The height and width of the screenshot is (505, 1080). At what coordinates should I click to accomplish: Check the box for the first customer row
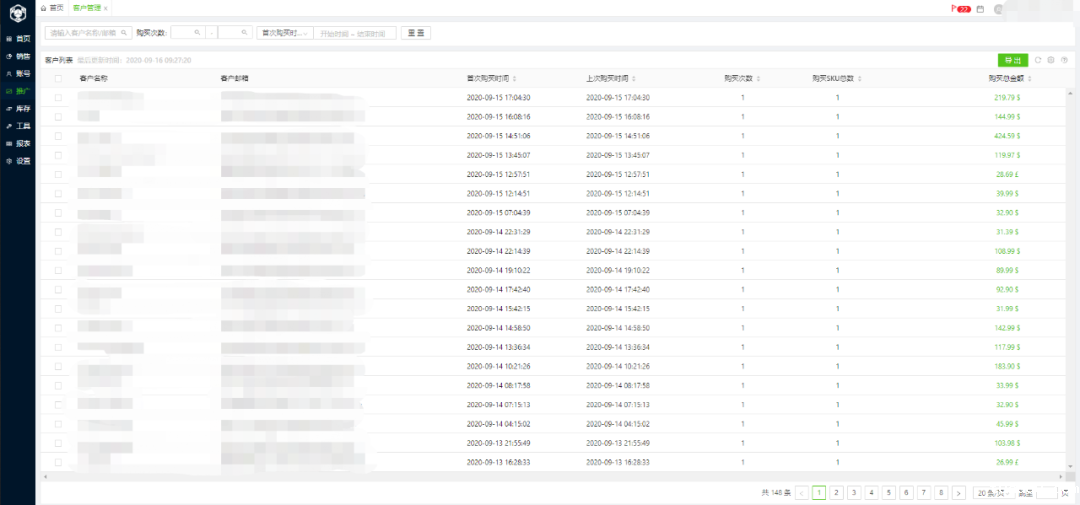[x=58, y=97]
